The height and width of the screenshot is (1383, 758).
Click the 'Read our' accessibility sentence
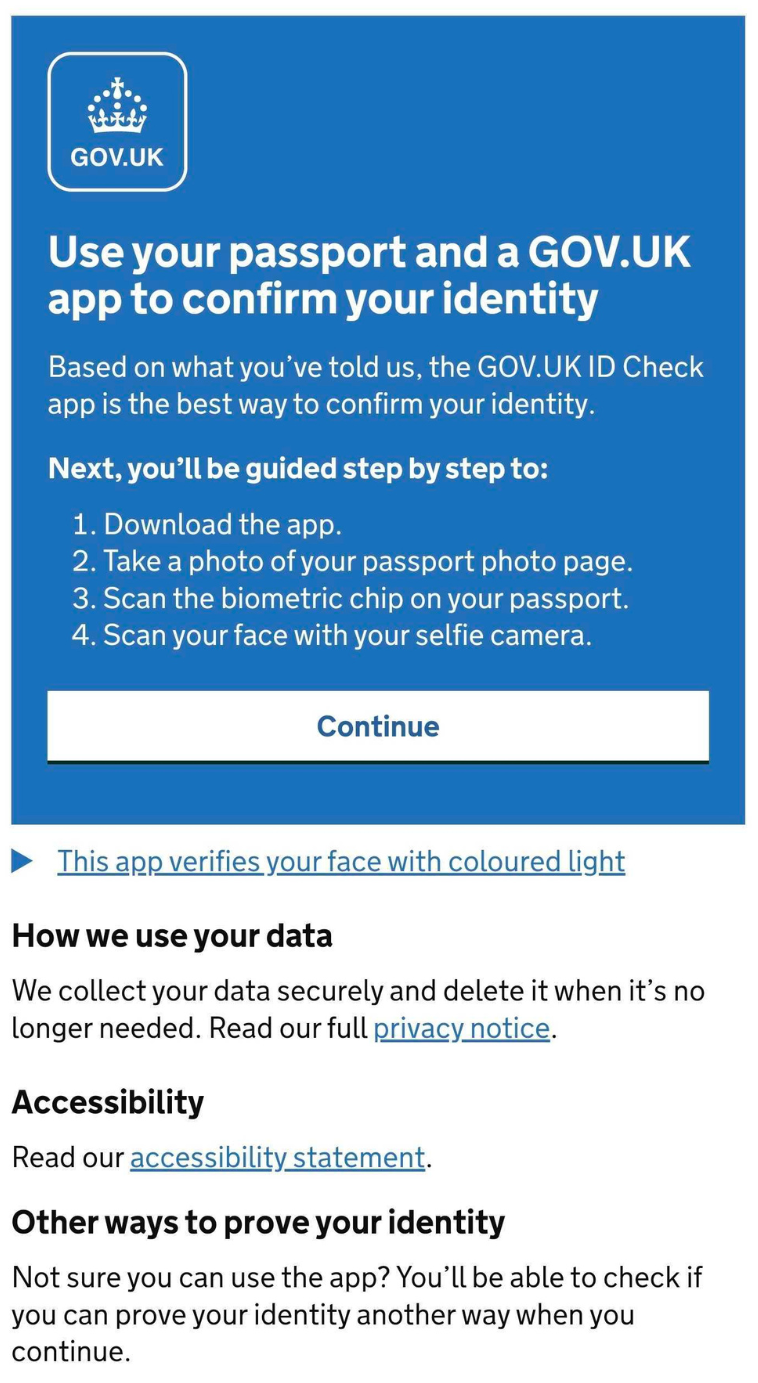point(68,1157)
